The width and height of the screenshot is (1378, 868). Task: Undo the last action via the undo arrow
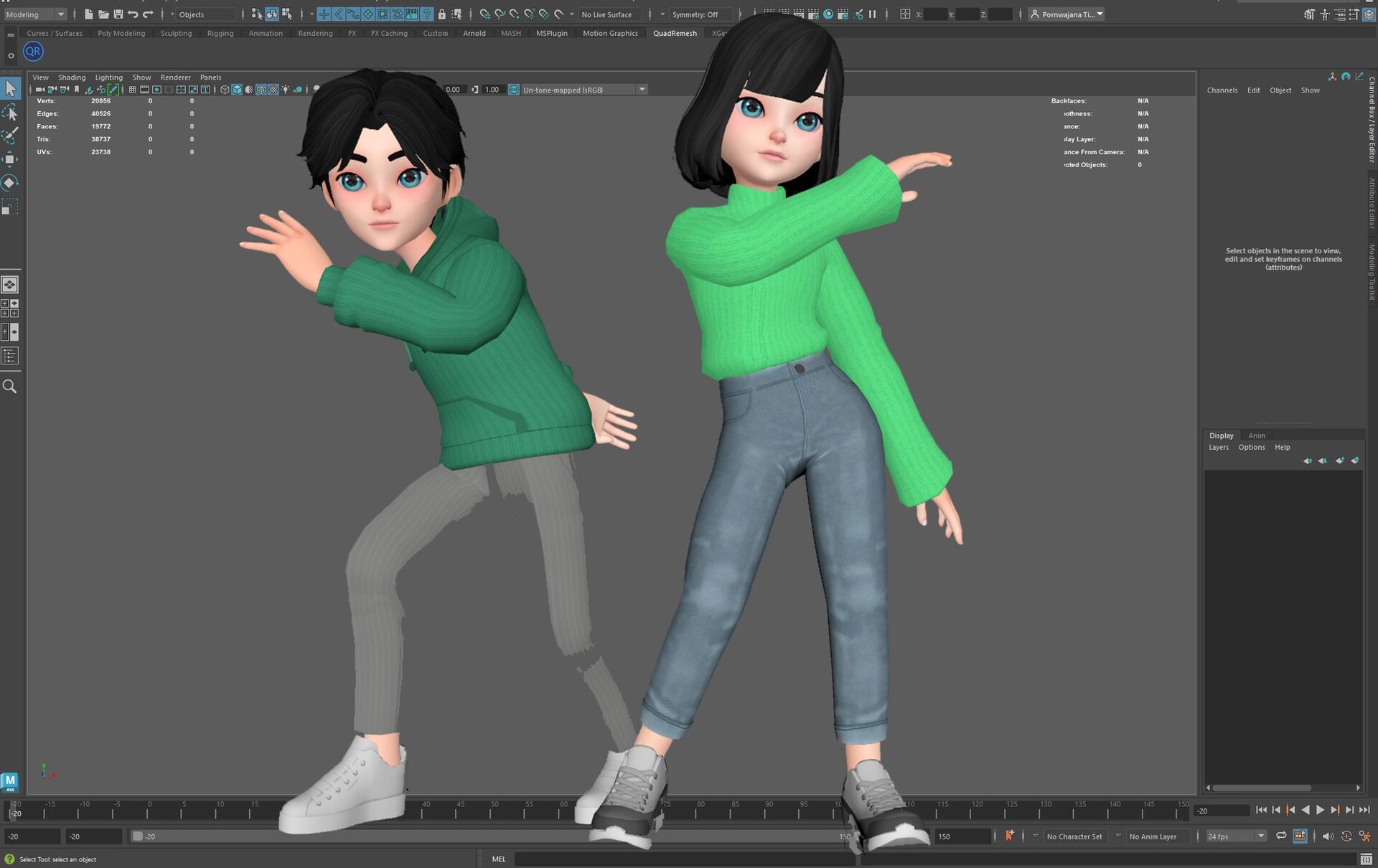pyautogui.click(x=133, y=14)
